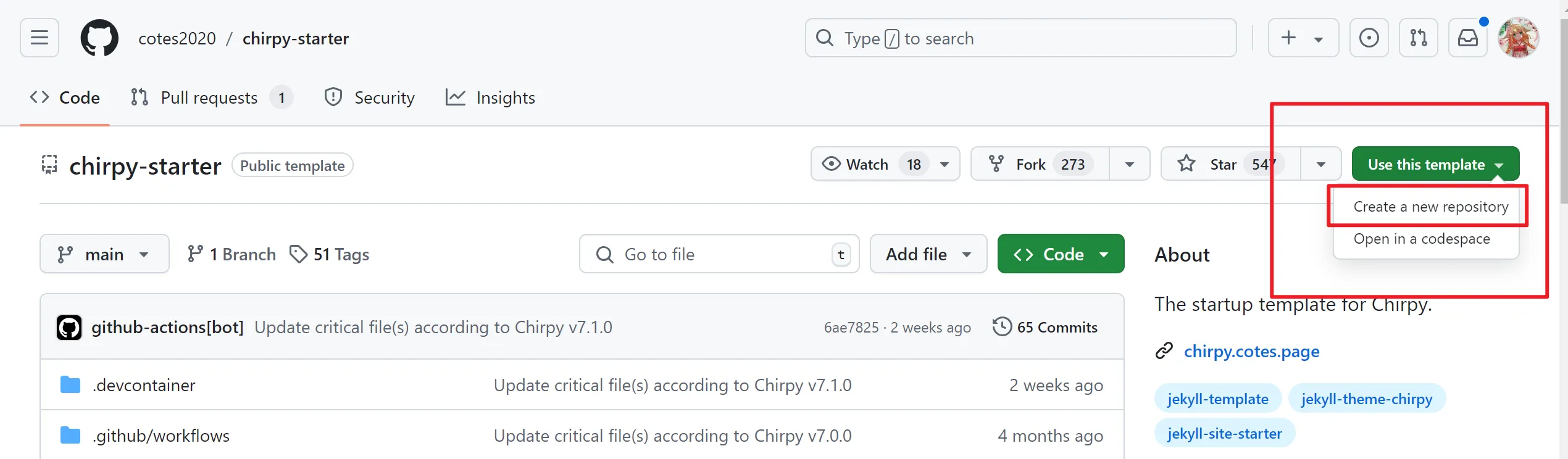Open the hamburger navigation menu
Screen dimensions: 1568x459
[40, 38]
